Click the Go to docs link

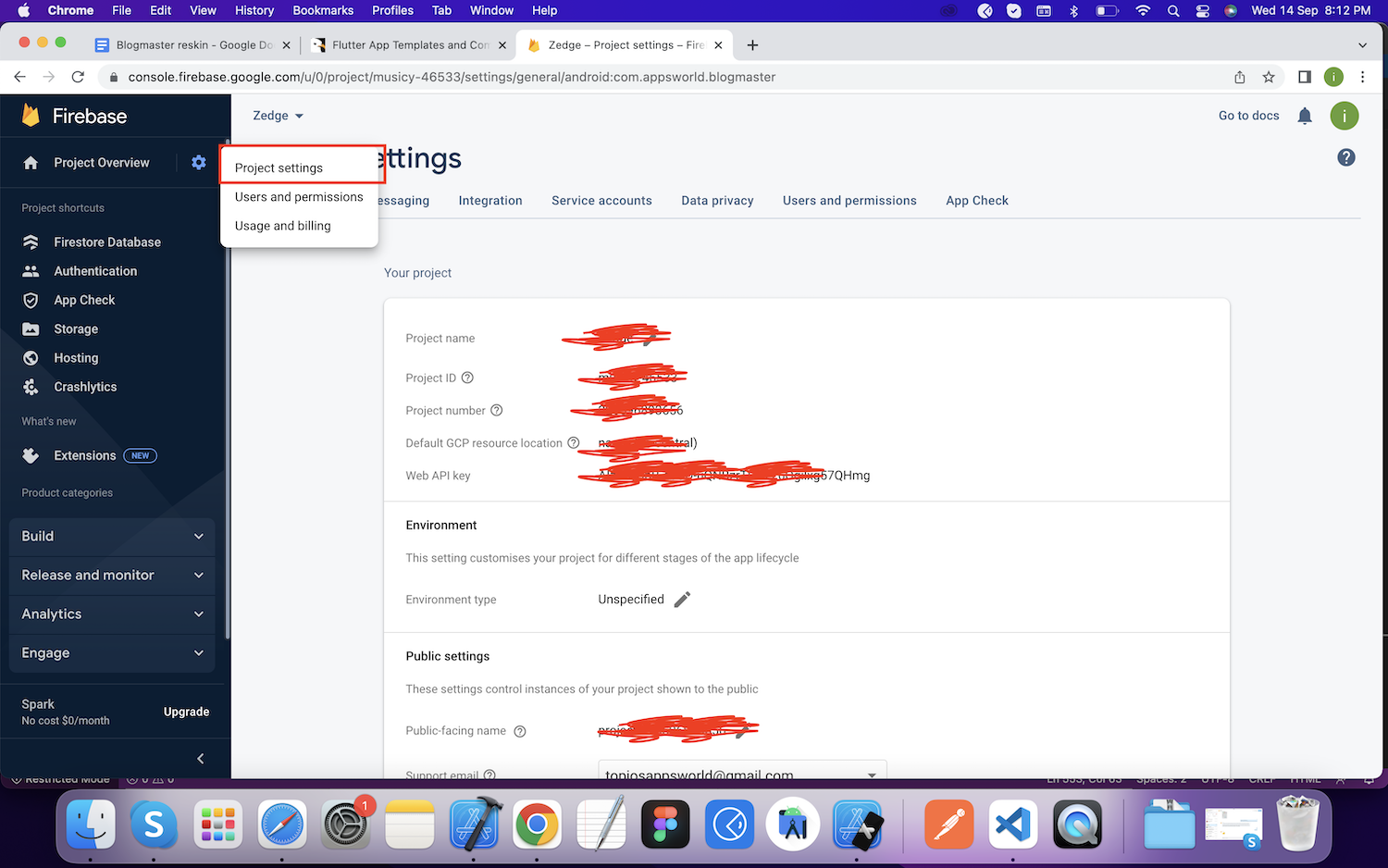point(1248,116)
